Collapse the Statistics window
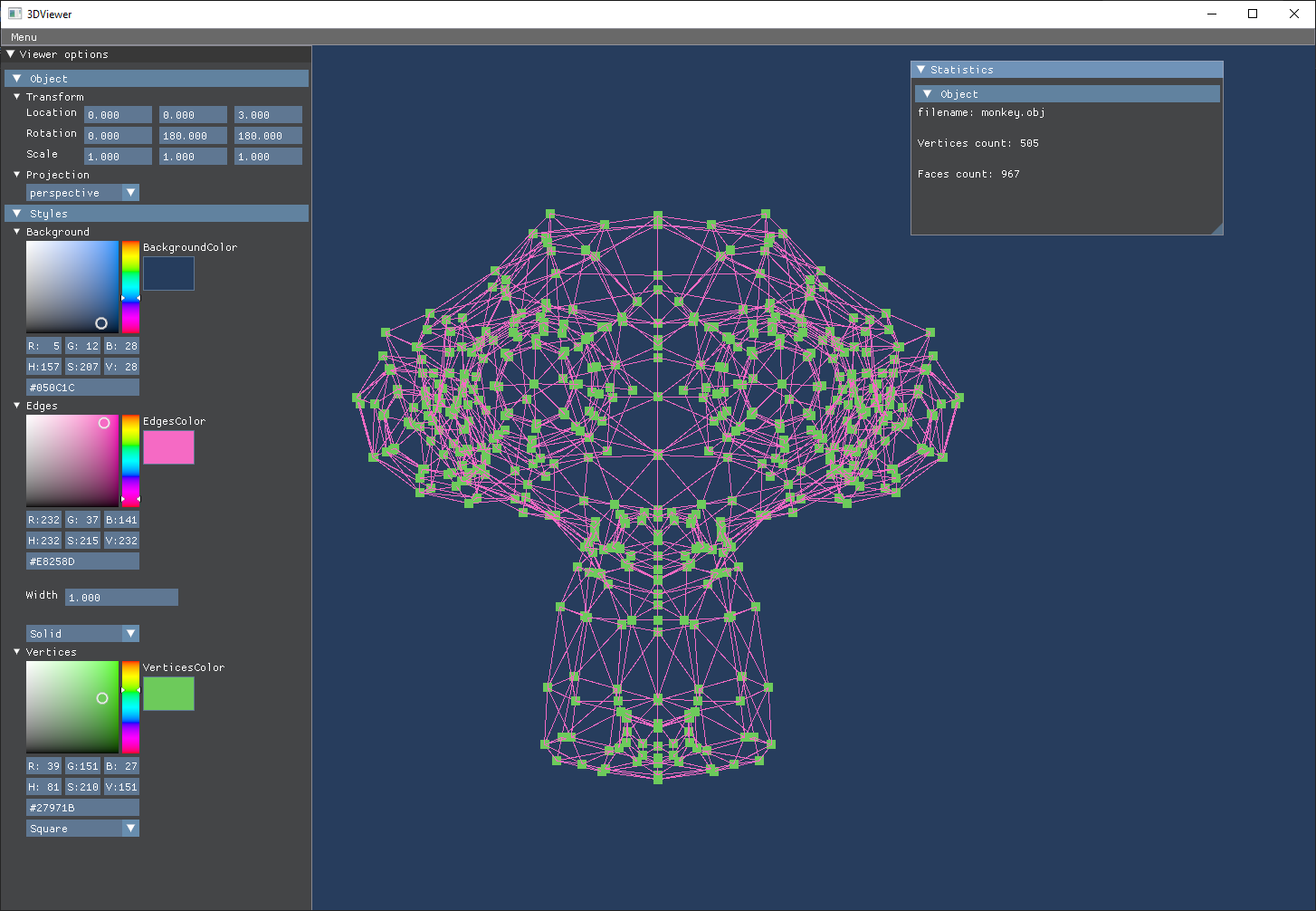This screenshot has width=1316, height=911. click(921, 70)
